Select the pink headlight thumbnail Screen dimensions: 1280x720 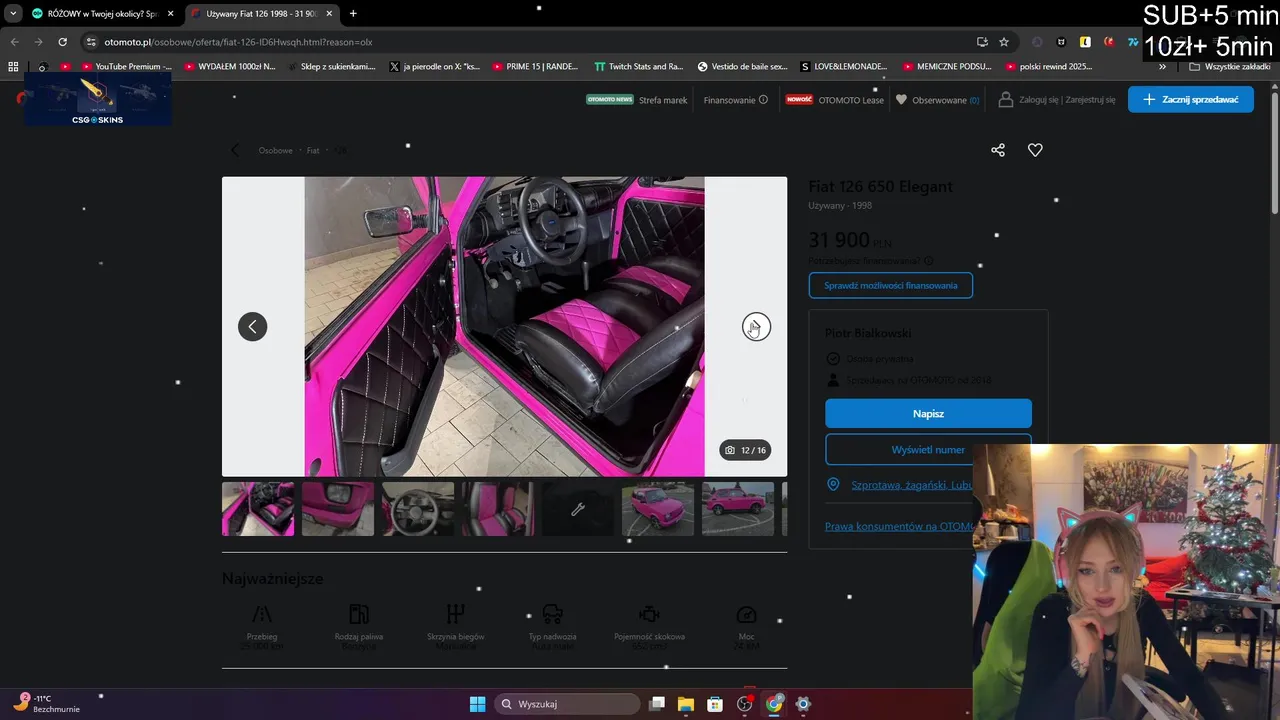338,509
